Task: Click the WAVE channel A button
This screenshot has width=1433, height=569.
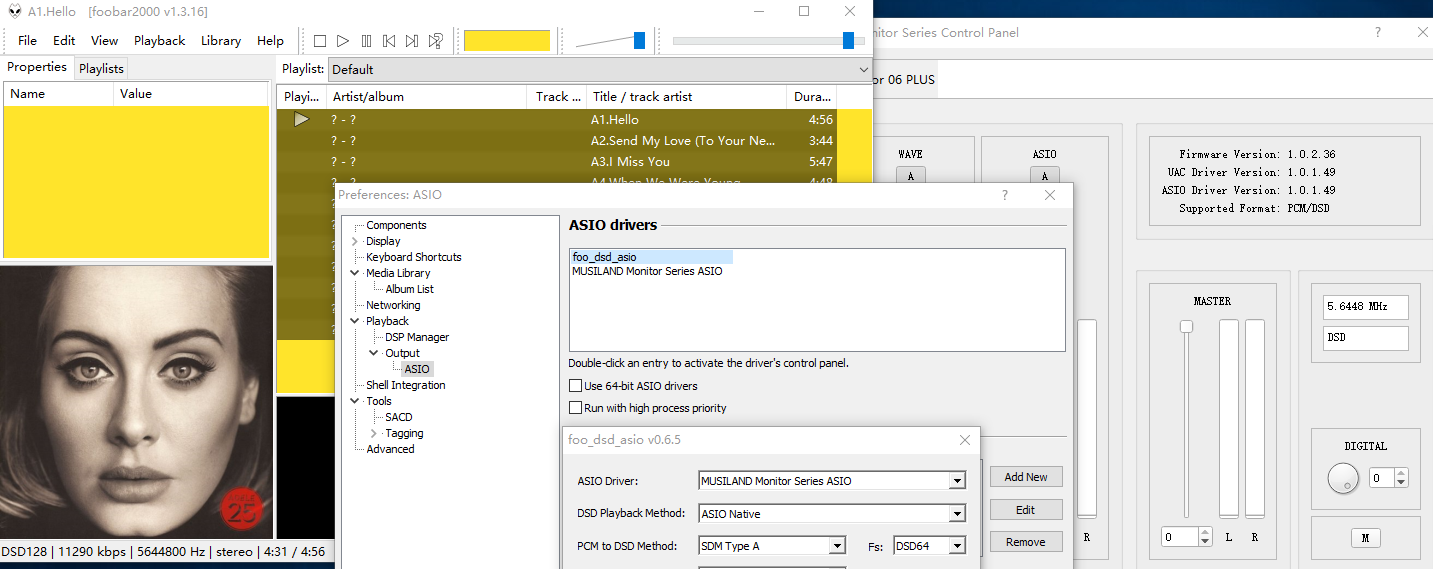Action: [910, 176]
